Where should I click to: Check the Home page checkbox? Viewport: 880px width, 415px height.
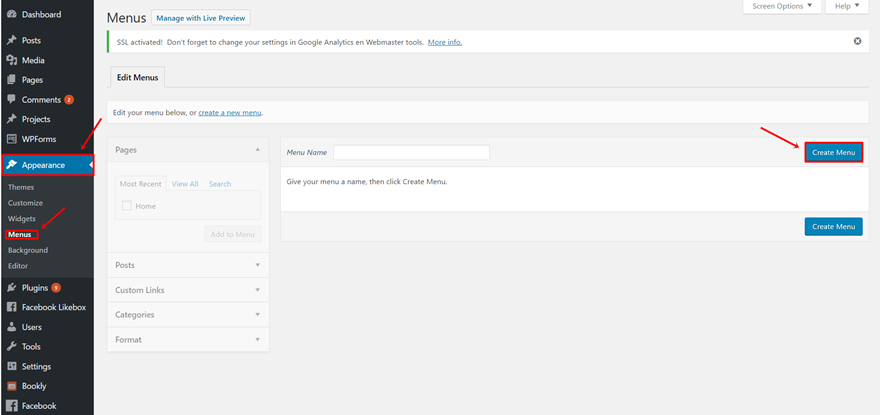(127, 206)
